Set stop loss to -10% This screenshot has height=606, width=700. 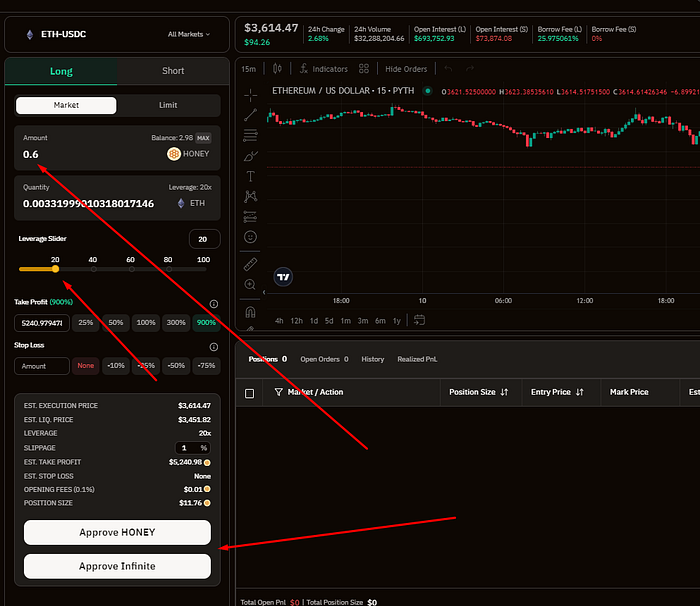coord(116,366)
